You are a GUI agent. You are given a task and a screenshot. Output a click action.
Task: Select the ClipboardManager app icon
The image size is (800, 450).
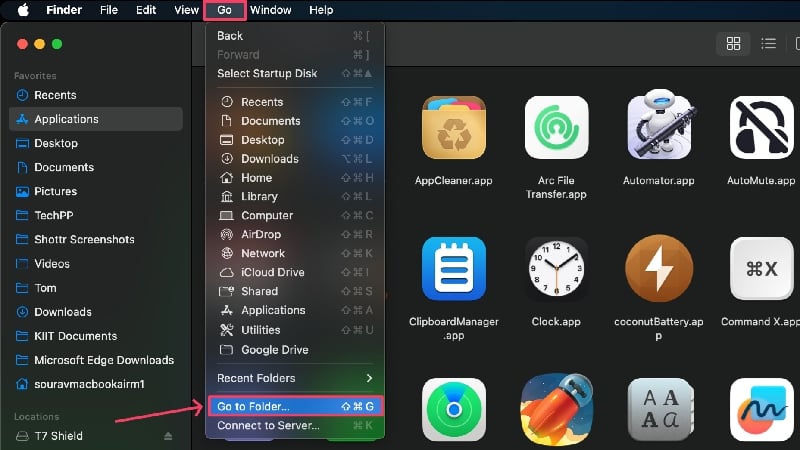coord(454,268)
